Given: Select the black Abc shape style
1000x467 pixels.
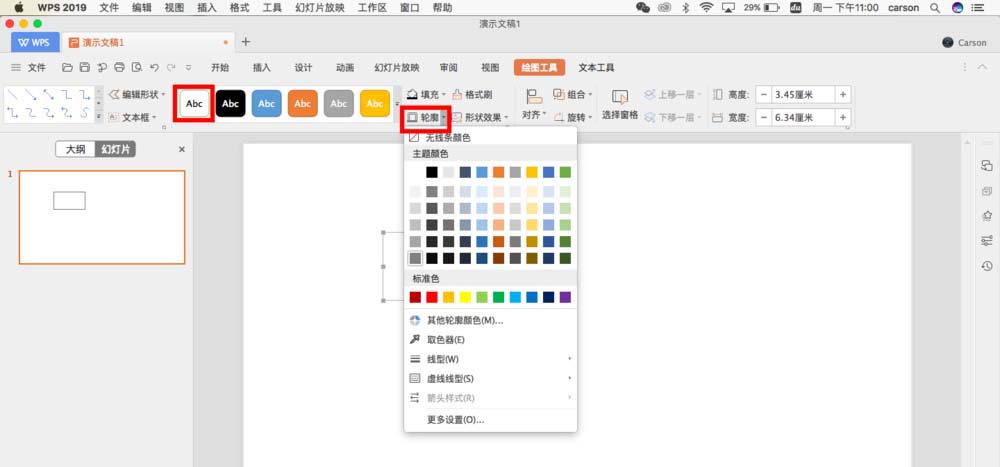Looking at the screenshot, I should coord(230,103).
